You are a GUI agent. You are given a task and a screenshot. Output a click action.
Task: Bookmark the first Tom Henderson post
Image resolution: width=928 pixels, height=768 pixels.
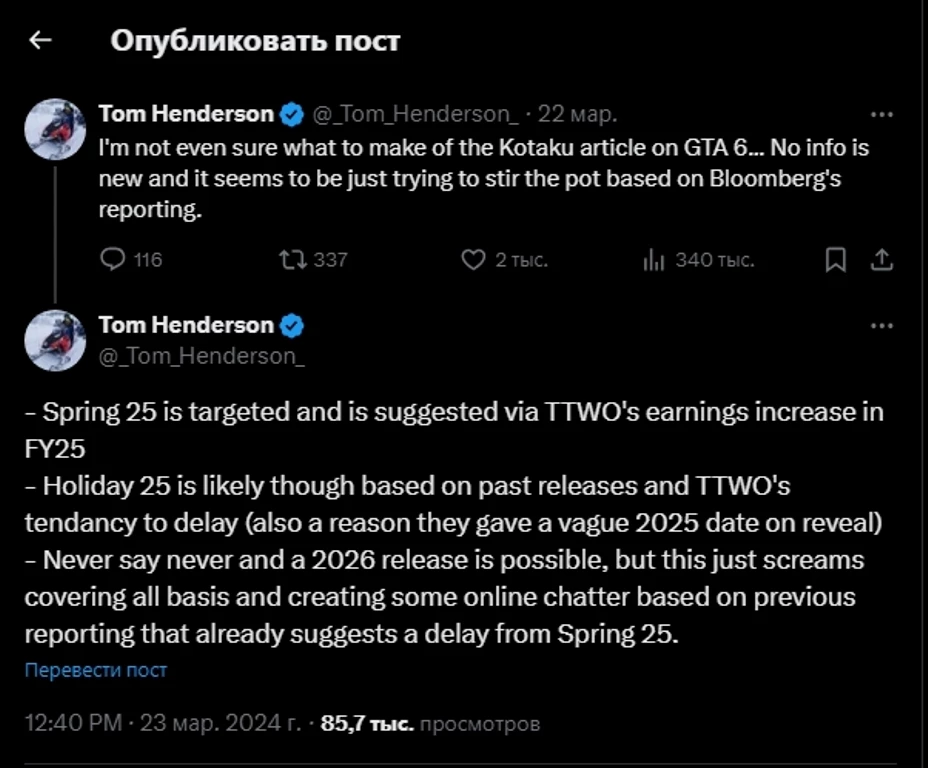tap(836, 260)
